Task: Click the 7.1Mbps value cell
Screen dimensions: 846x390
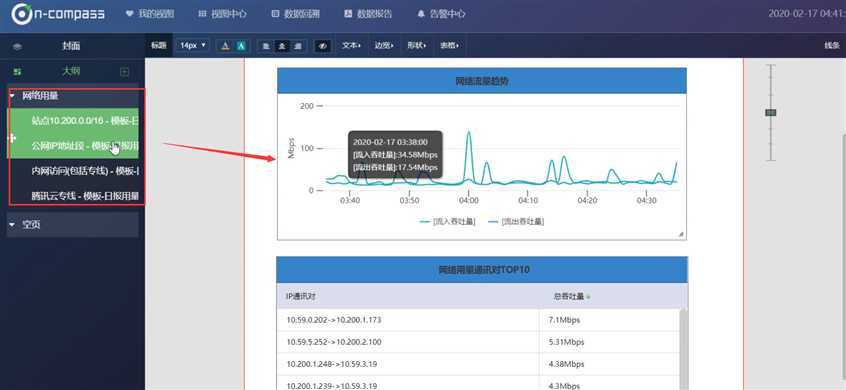Action: click(x=564, y=320)
